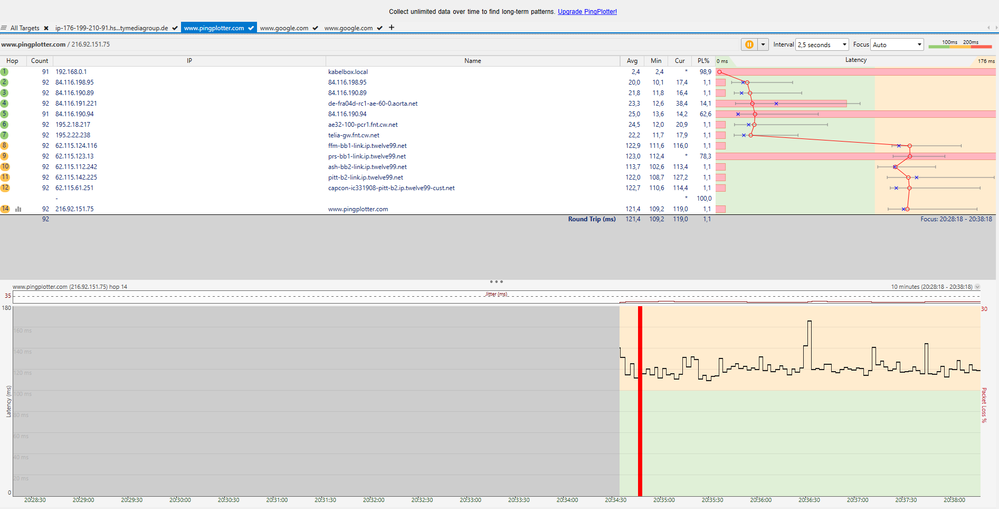Screen dimensions: 999x509
Task: Click the 98,9 packet loss value on hop 1
Action: 705,72
